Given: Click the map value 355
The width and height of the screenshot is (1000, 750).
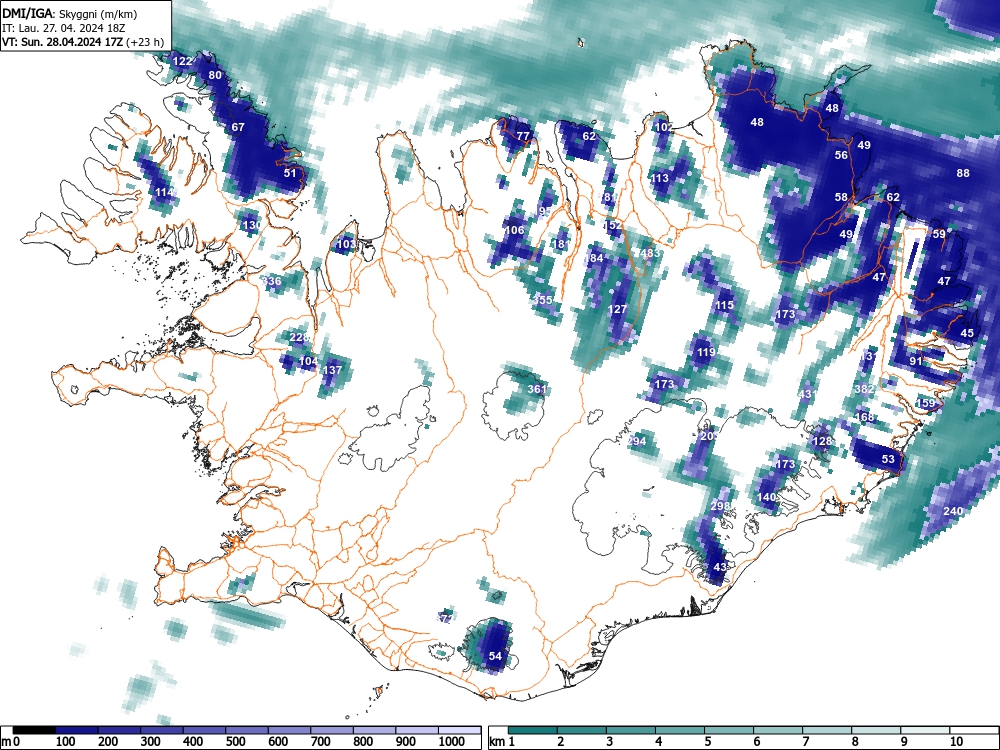Looking at the screenshot, I should coord(543,300).
